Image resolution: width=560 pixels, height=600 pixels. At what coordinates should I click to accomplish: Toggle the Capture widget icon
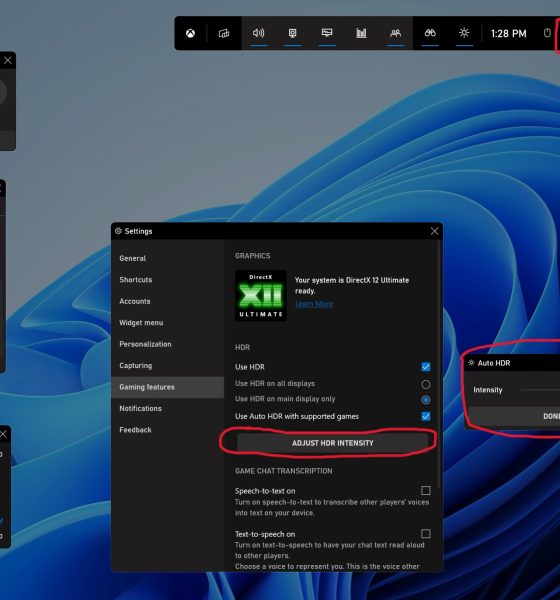point(293,33)
